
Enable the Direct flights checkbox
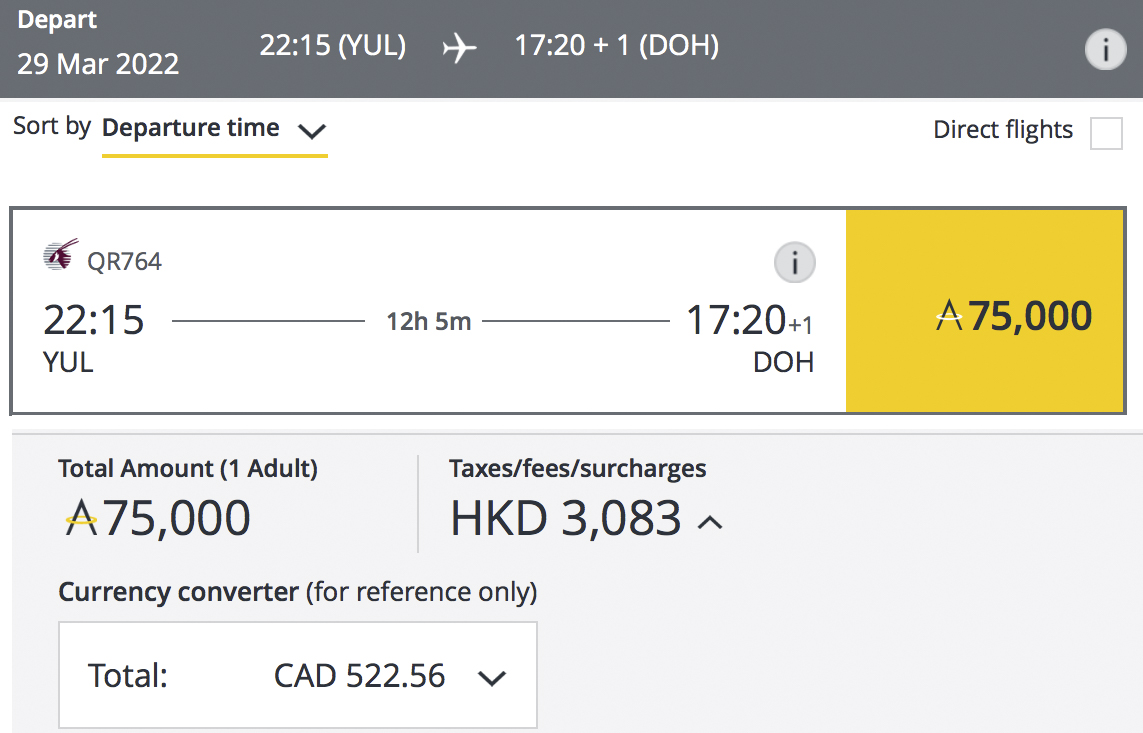point(1106,132)
